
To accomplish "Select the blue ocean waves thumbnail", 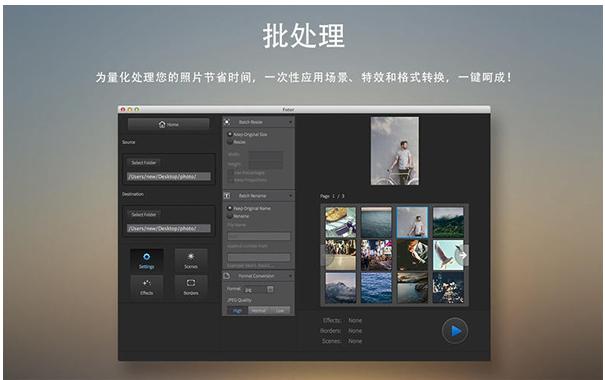I will pyautogui.click(x=376, y=288).
